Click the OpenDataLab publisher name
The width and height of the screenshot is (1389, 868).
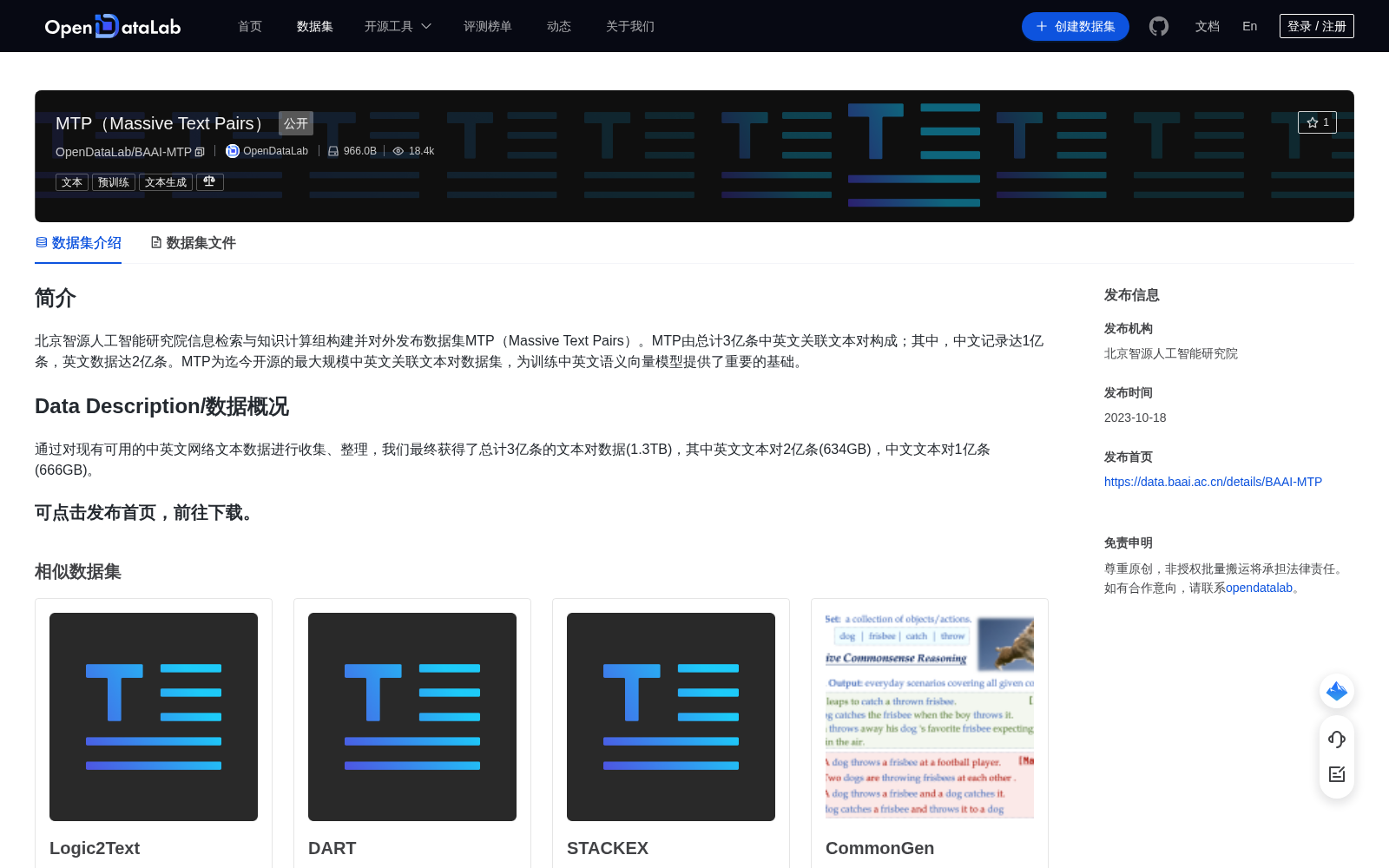[275, 151]
